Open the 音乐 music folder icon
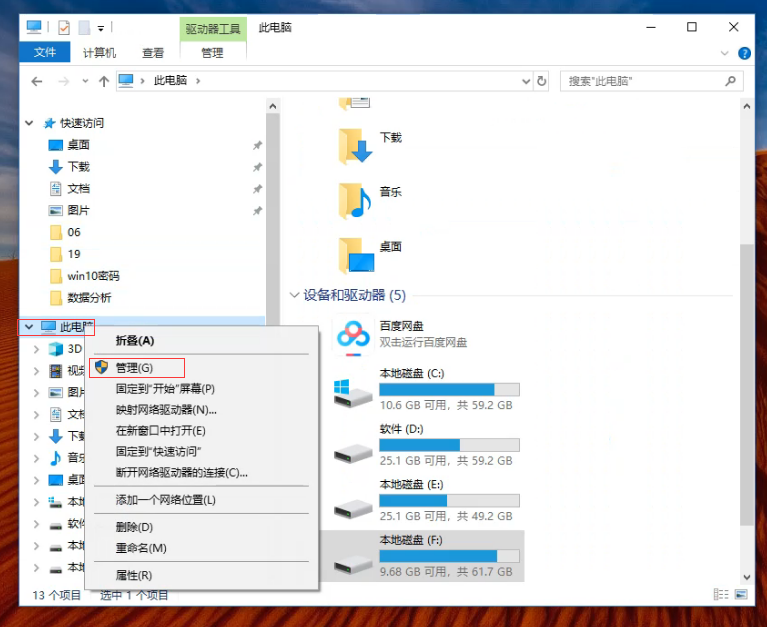The height and width of the screenshot is (627, 767). [x=355, y=200]
